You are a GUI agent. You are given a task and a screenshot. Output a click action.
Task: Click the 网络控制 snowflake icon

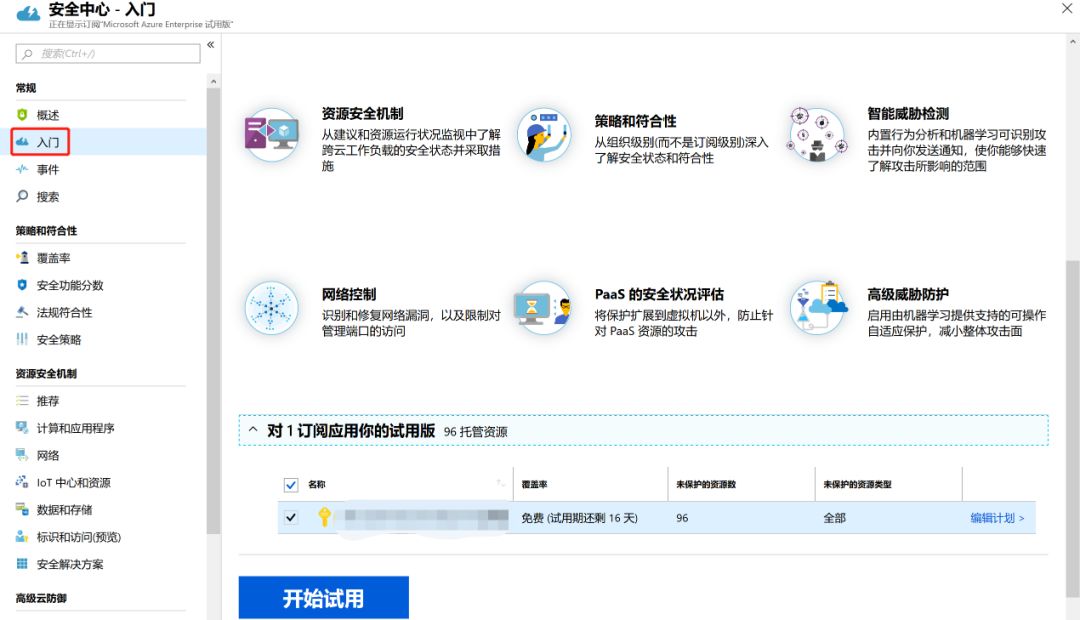pos(272,307)
